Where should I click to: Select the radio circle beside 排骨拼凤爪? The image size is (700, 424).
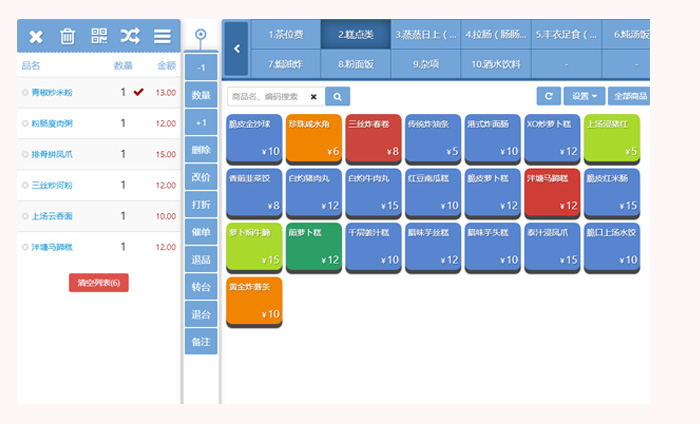coord(25,155)
